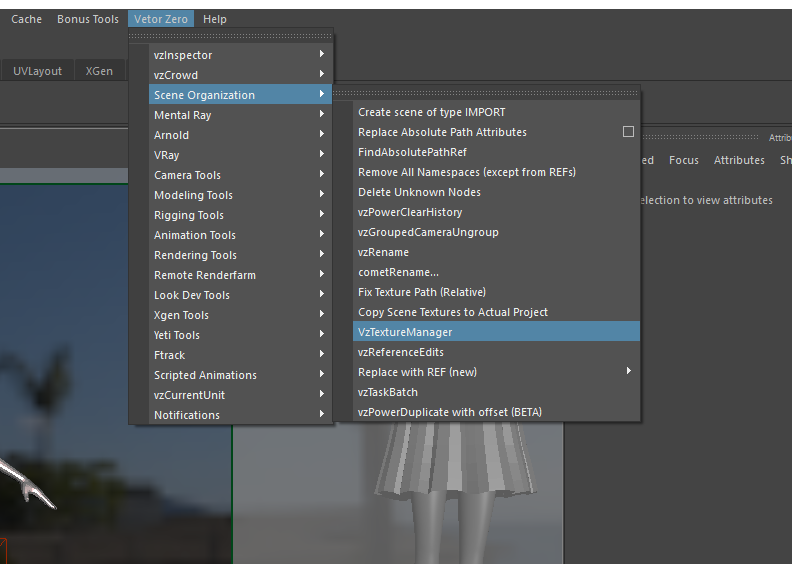This screenshot has width=792, height=564.
Task: Click Delete Unknown Nodes
Action: [x=419, y=192]
